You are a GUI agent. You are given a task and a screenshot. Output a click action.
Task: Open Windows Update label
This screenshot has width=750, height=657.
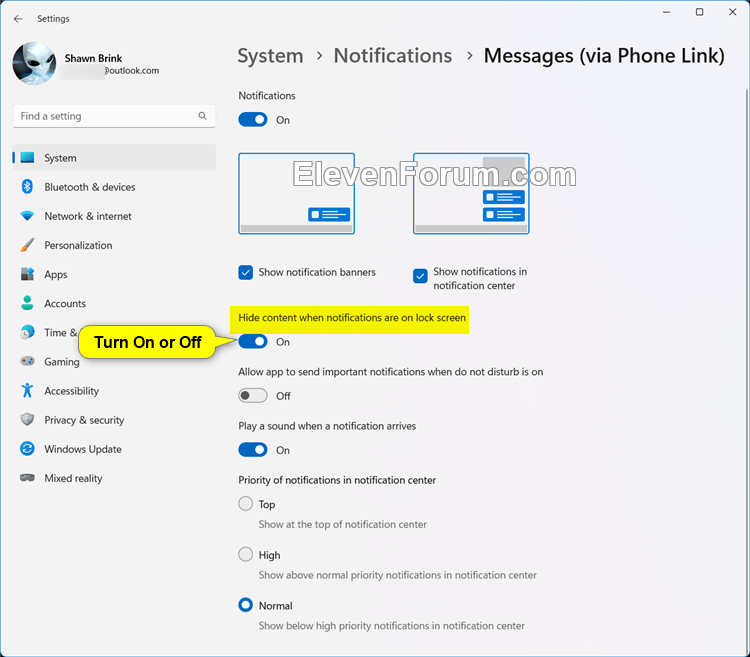point(83,449)
